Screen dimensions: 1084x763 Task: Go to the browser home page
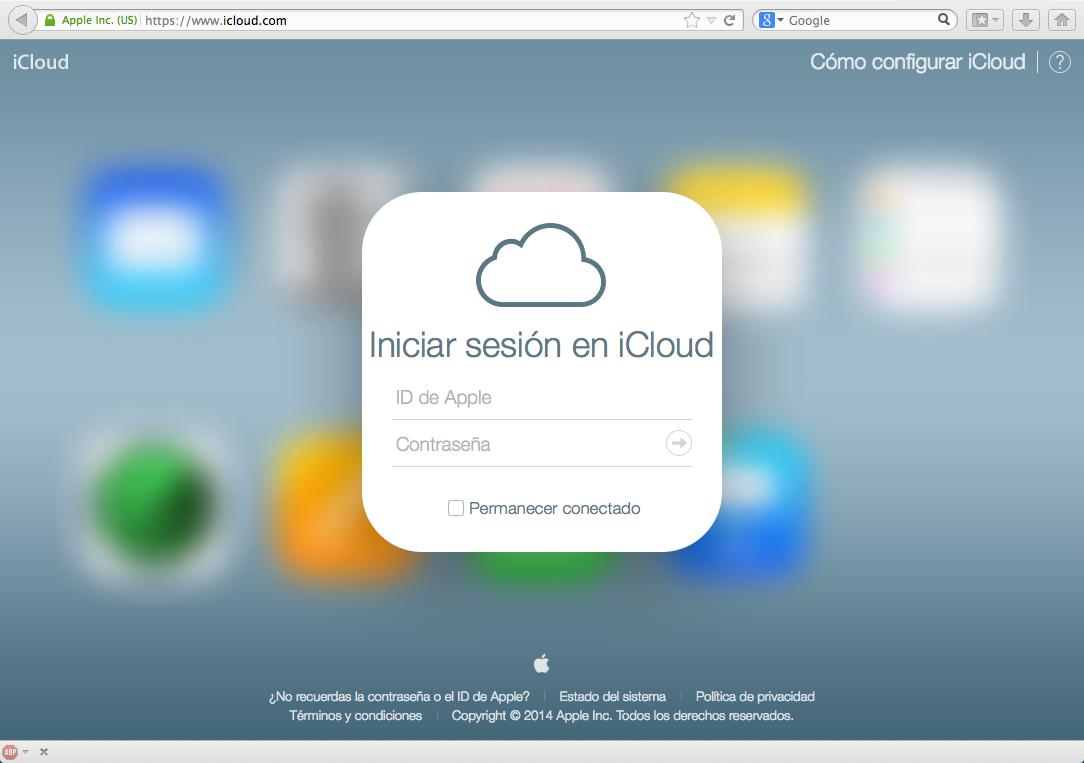[x=1062, y=20]
